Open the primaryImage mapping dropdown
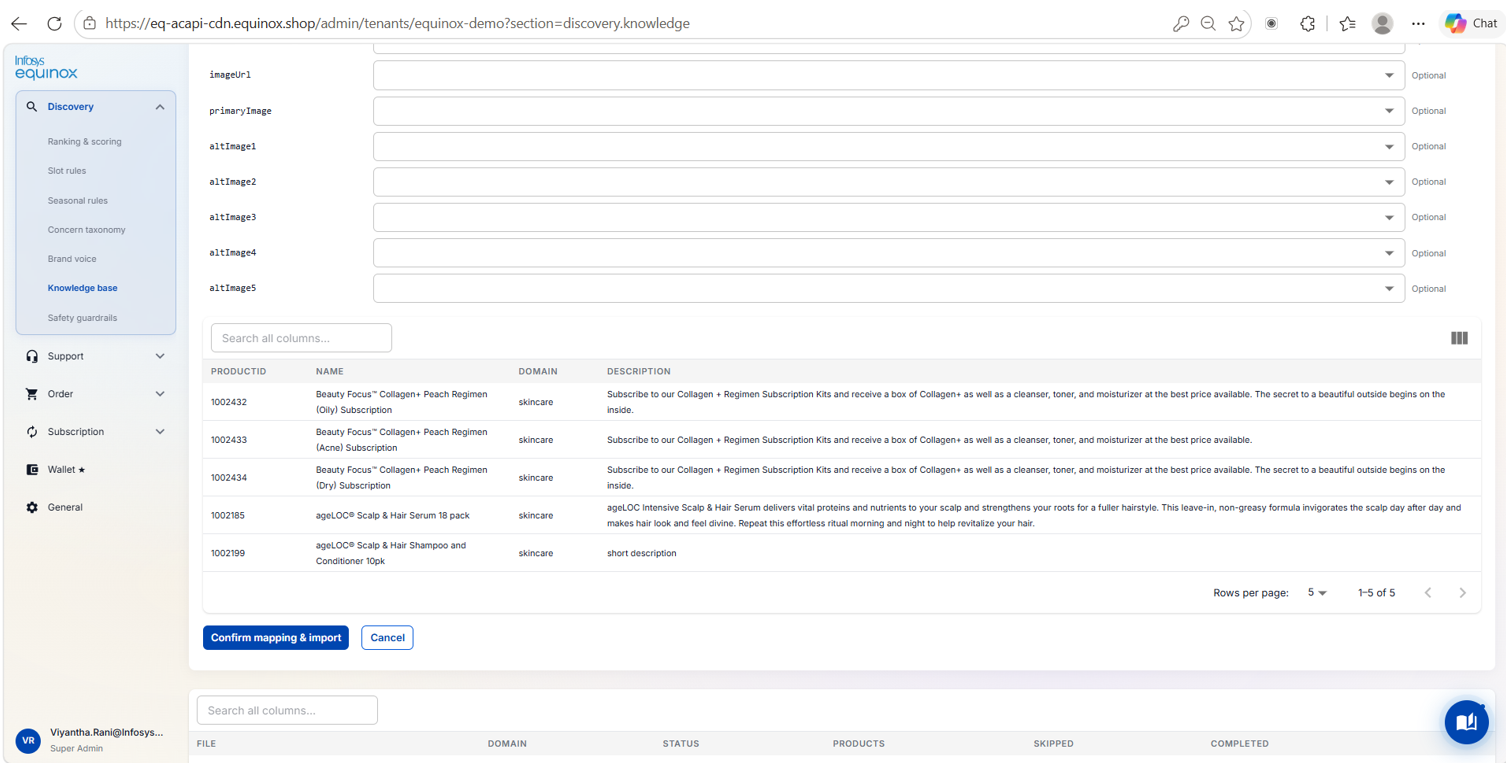 [x=888, y=111]
